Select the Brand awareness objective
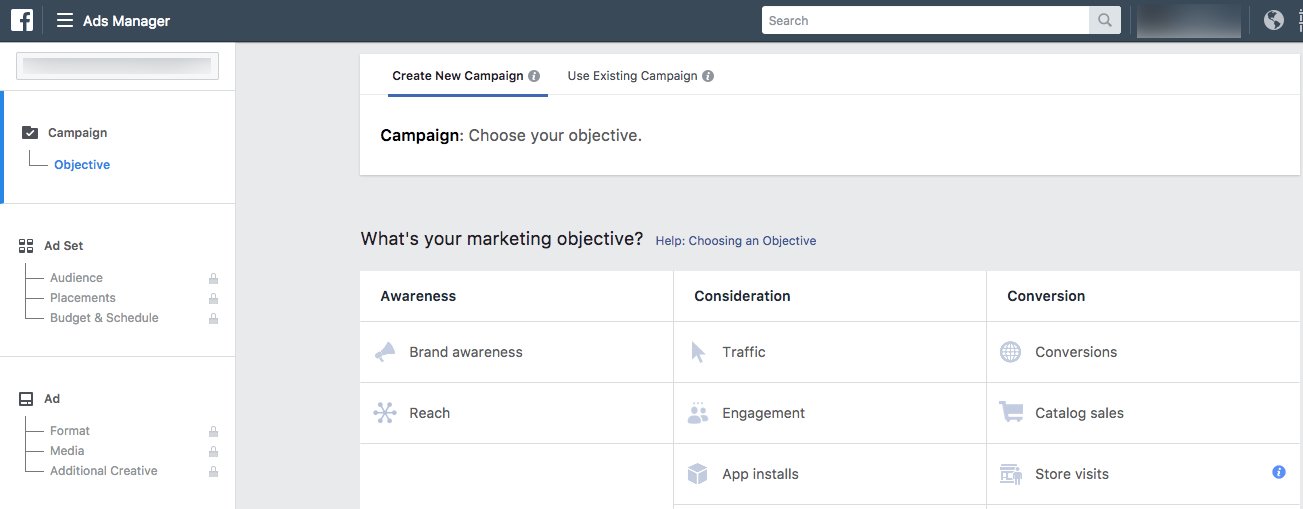This screenshot has width=1303, height=509. pos(517,352)
